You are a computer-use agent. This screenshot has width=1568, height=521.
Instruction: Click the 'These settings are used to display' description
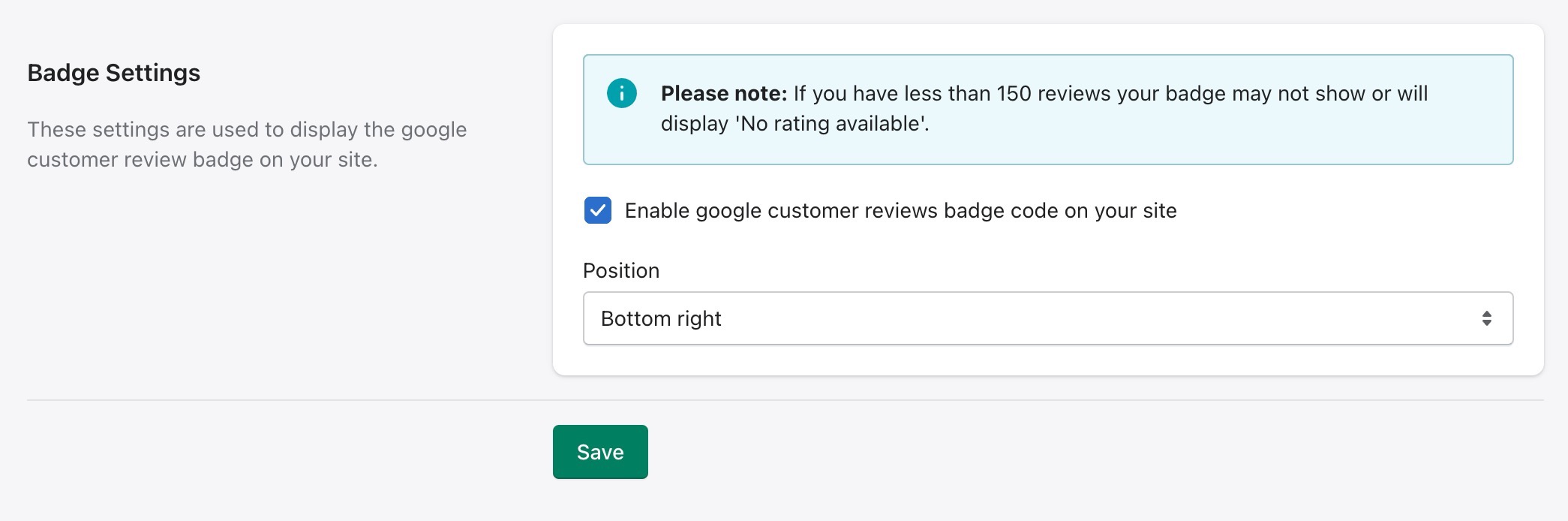click(x=247, y=144)
